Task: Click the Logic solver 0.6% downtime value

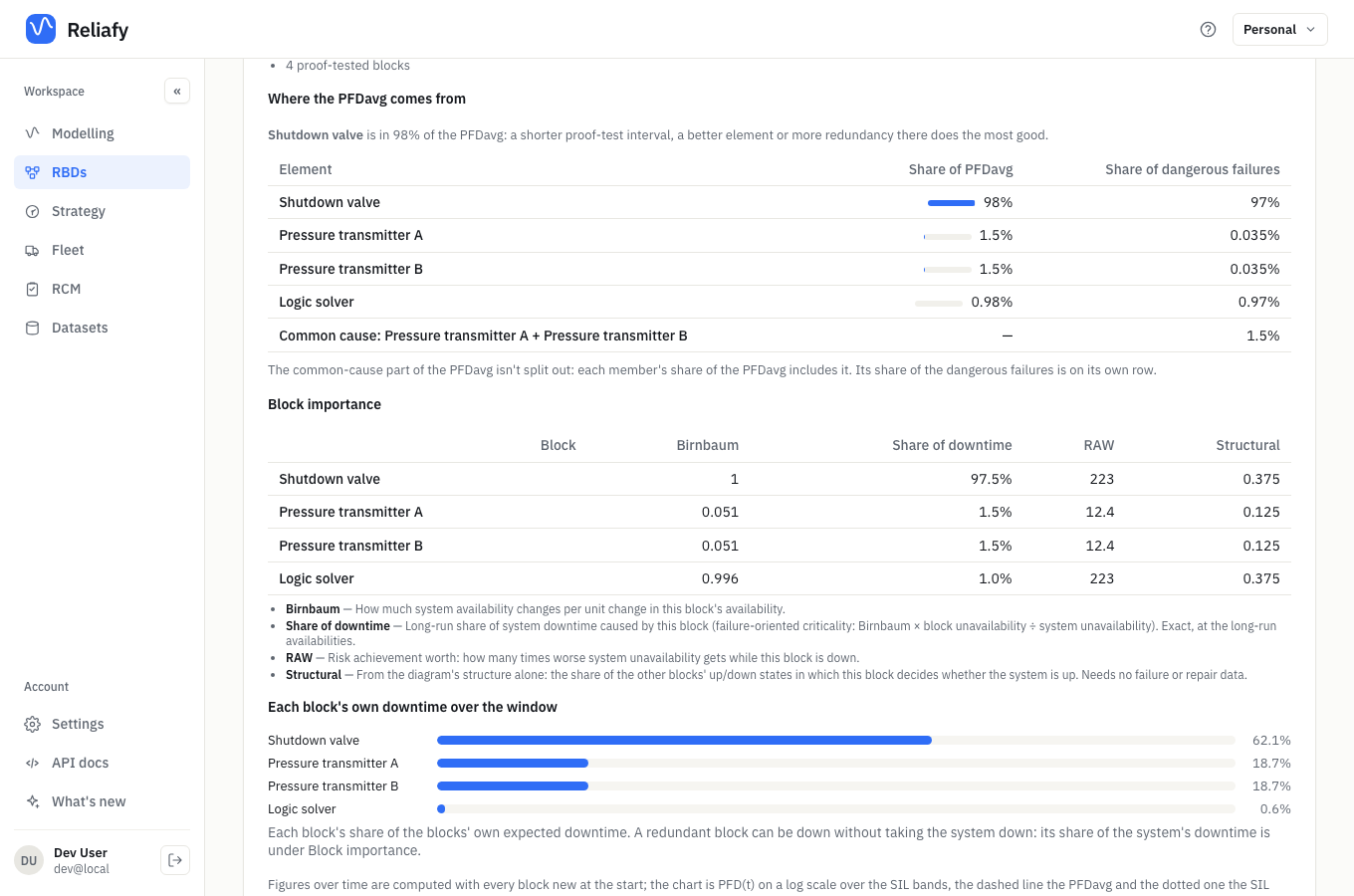Action: coord(1275,809)
